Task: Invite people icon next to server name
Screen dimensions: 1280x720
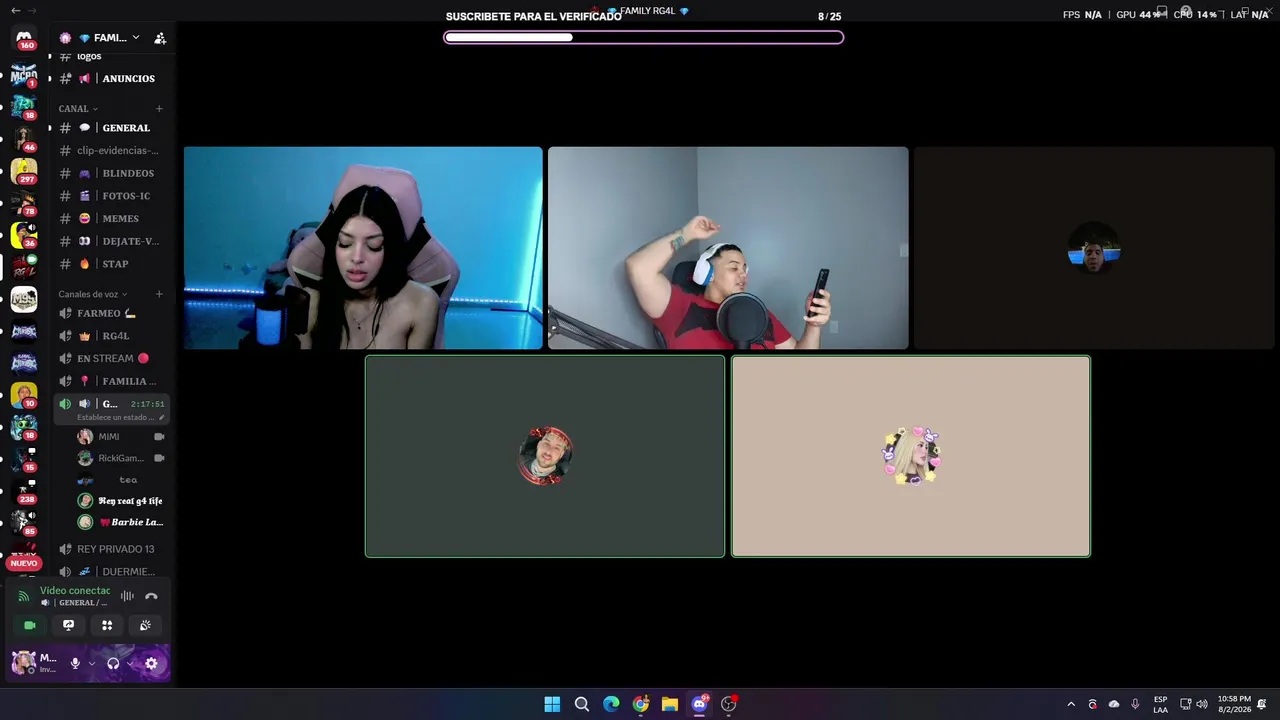Action: pos(160,38)
